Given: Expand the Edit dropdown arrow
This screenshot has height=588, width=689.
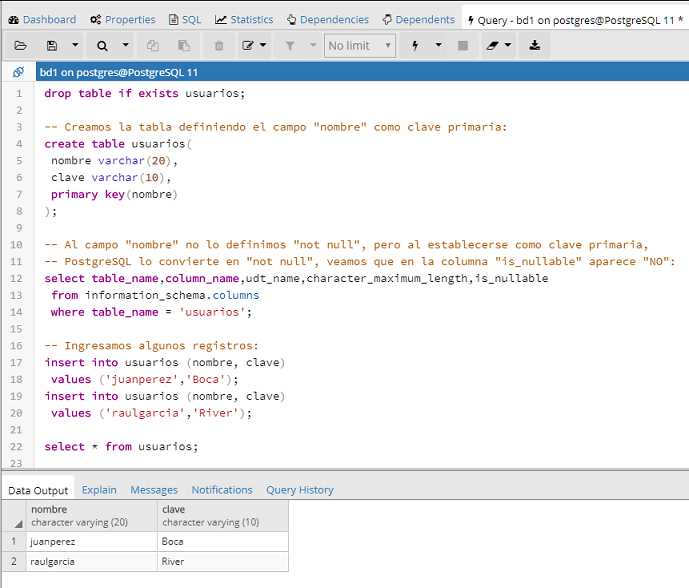Looking at the screenshot, I should pos(263,45).
